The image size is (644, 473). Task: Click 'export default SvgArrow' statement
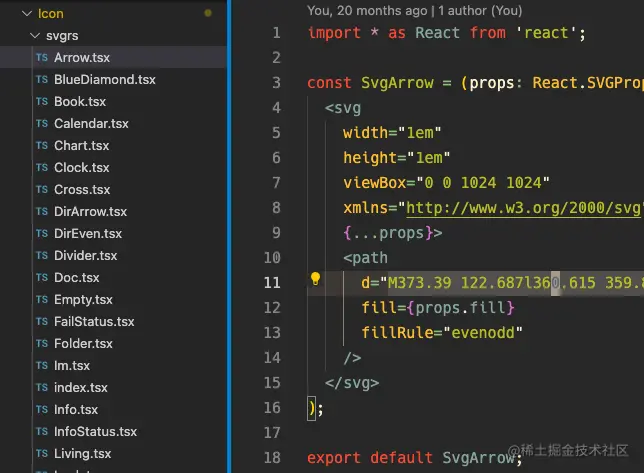[414, 458]
